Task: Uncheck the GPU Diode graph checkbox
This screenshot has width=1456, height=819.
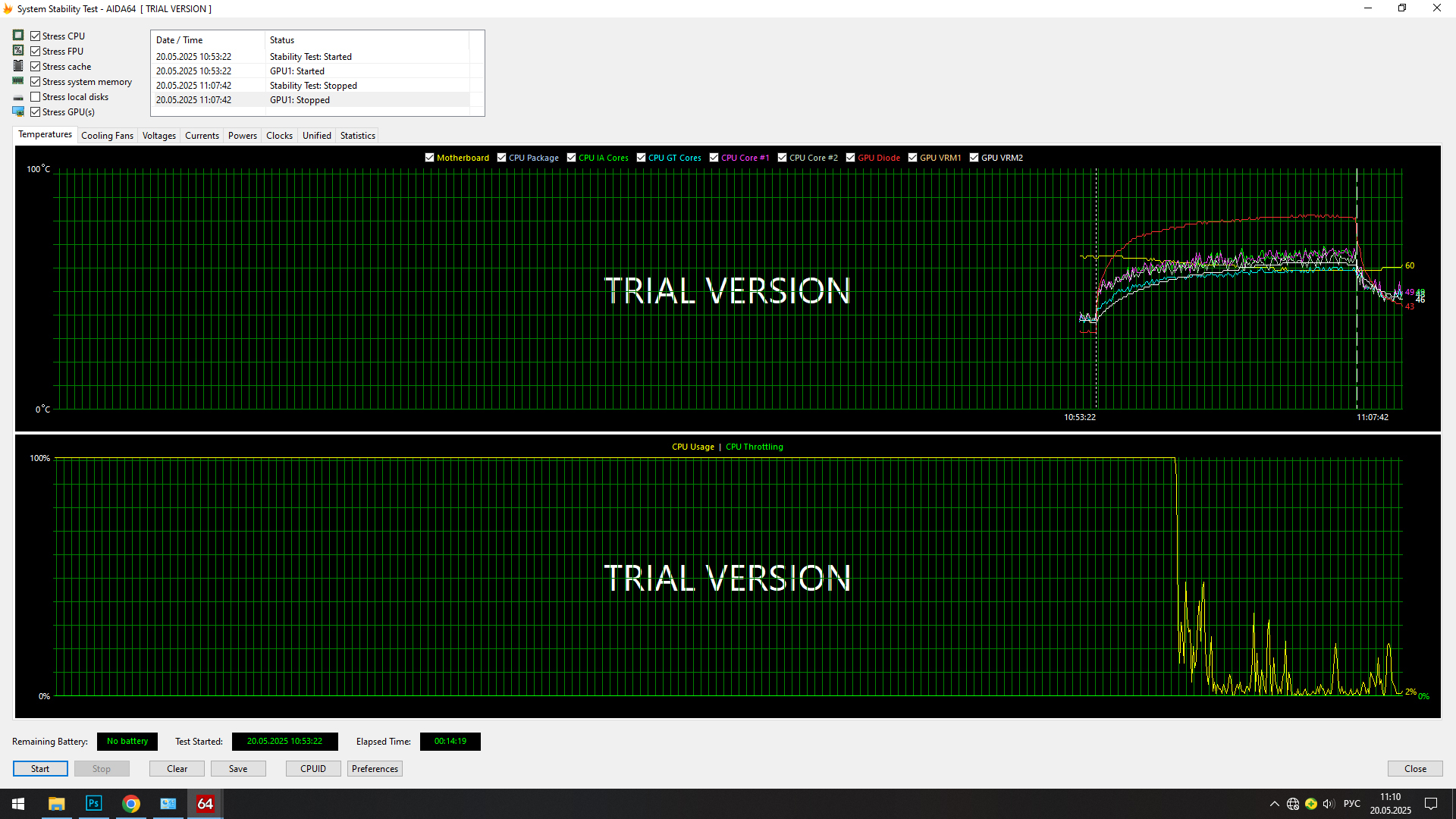Action: (851, 158)
